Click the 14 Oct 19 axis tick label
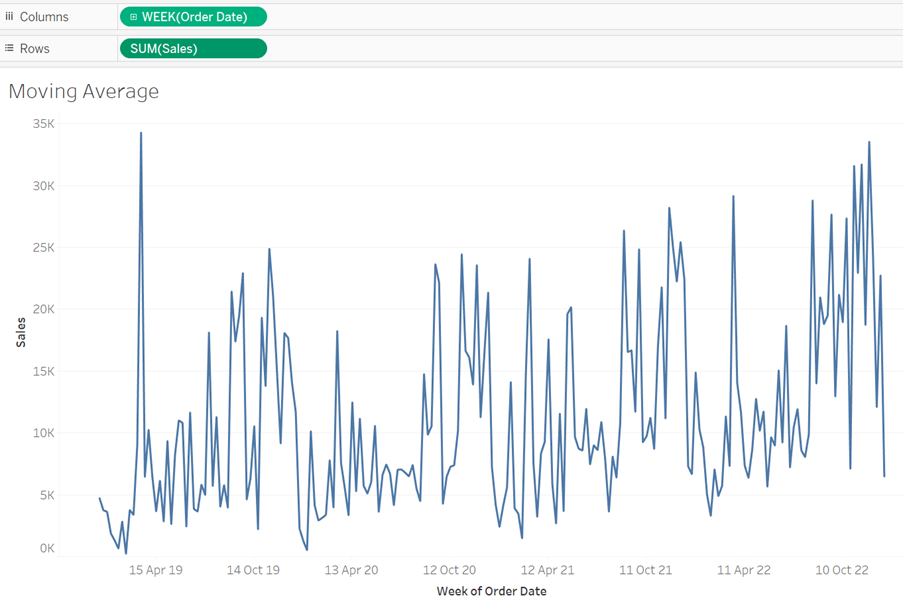Viewport: 903px width, 606px height. point(252,569)
